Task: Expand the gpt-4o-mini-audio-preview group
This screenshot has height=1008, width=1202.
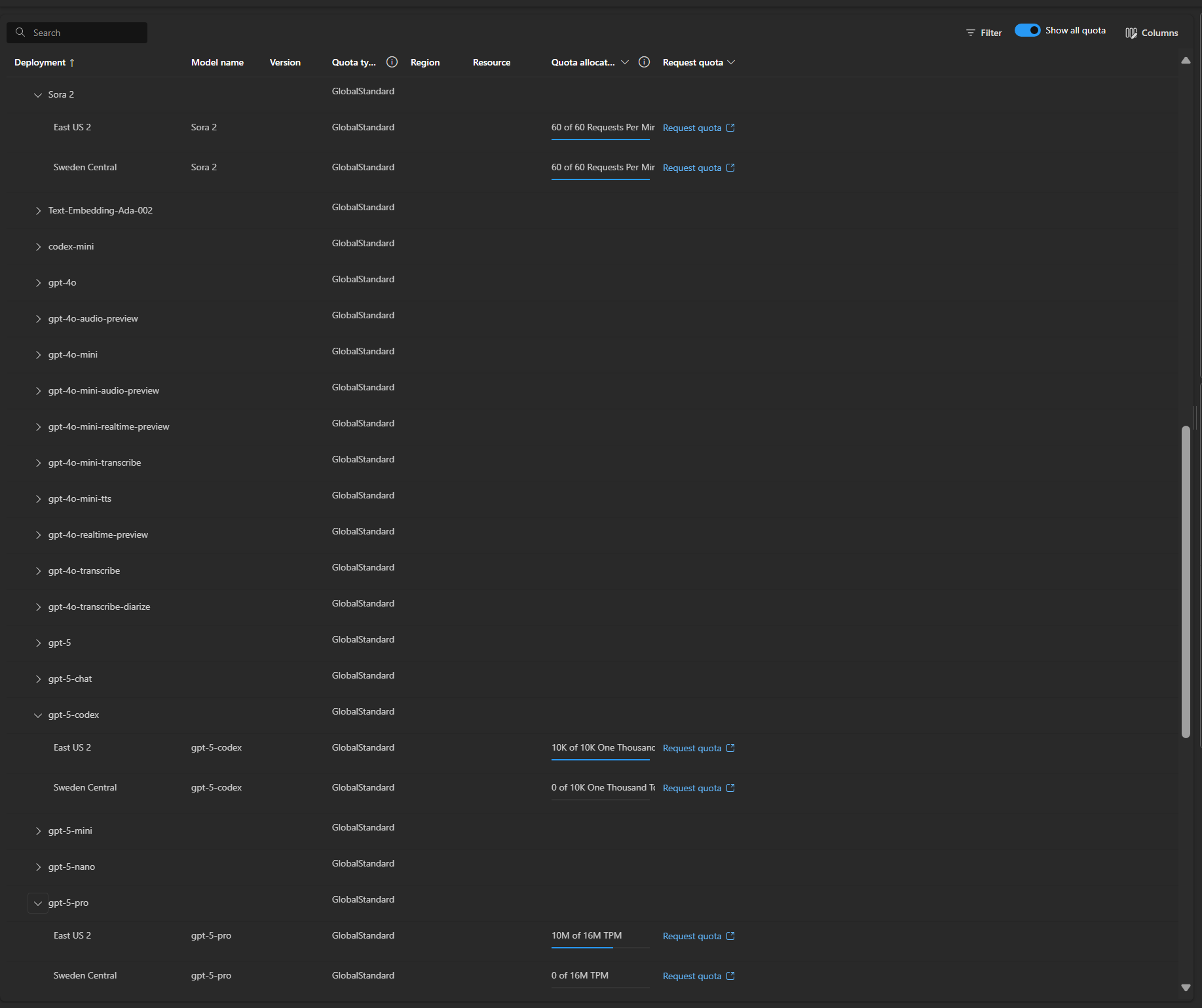Action: click(x=38, y=391)
